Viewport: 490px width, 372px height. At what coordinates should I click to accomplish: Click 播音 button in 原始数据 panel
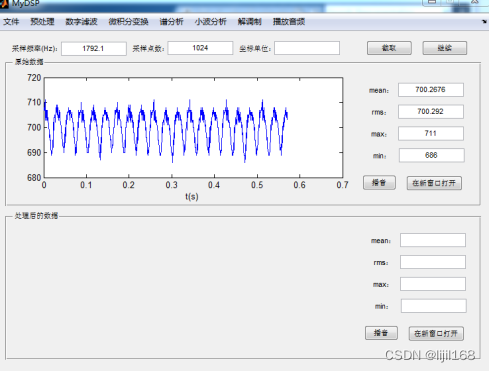379,183
